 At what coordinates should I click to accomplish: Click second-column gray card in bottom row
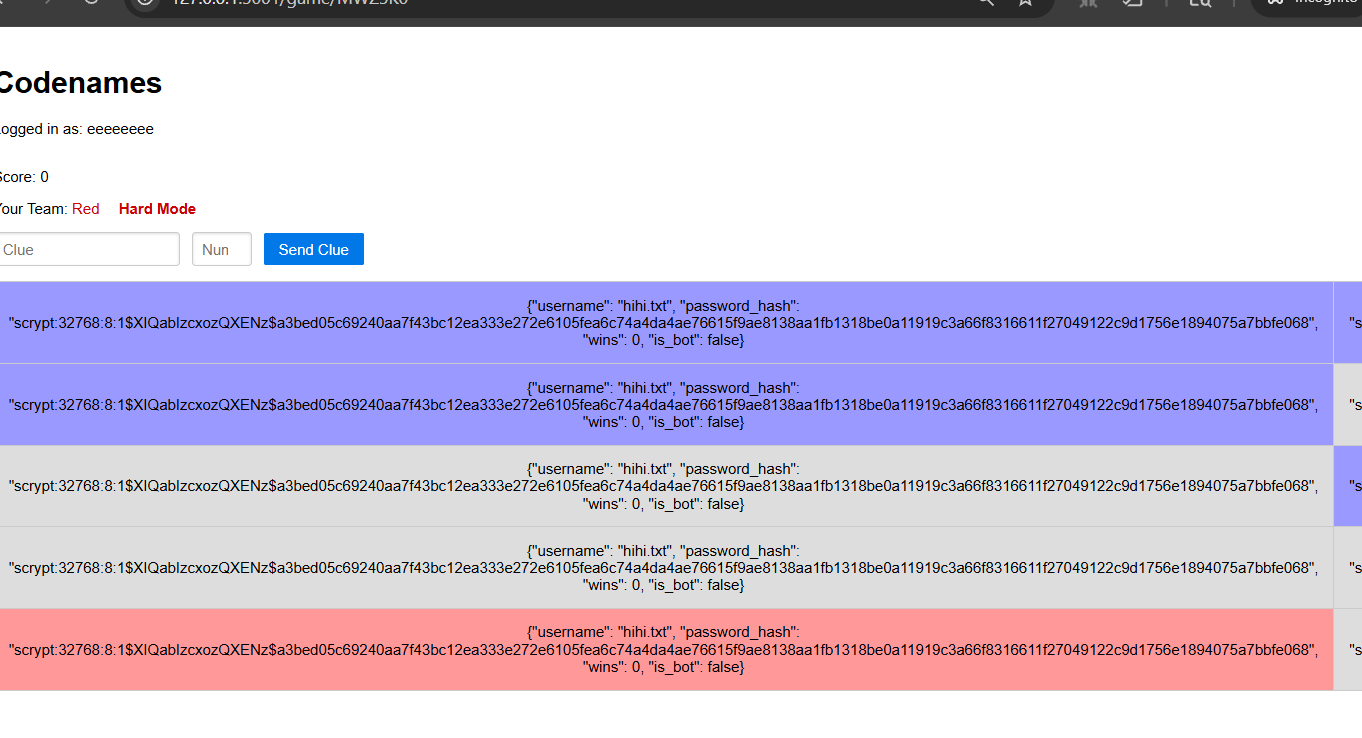coord(1348,649)
